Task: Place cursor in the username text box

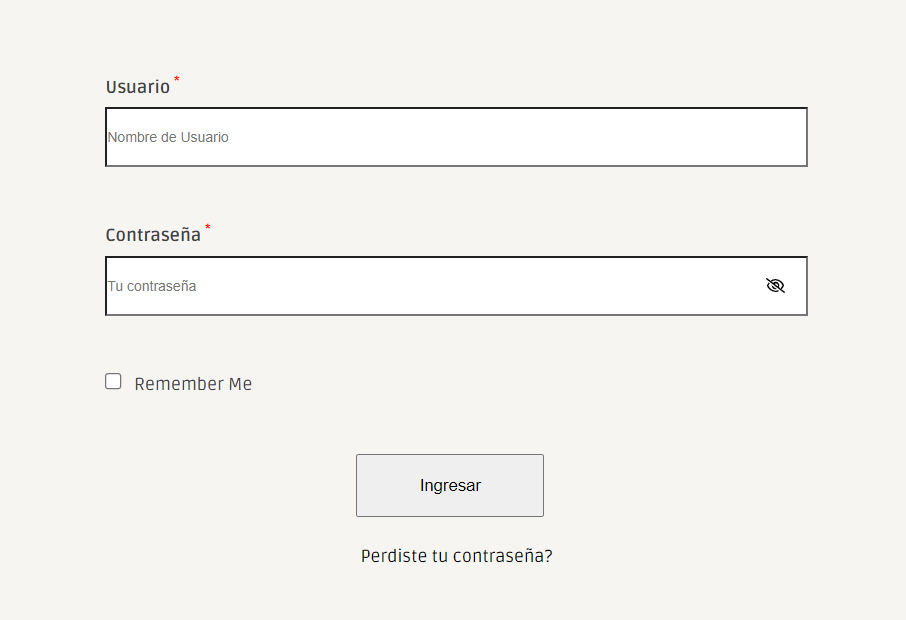Action: 456,137
